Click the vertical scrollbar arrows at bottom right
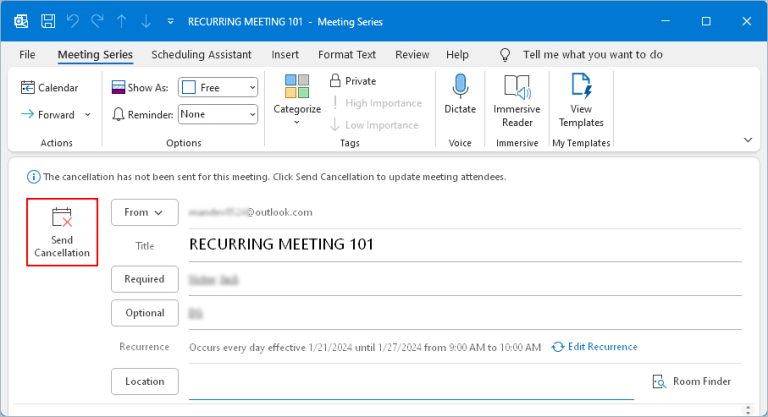Image resolution: width=768 pixels, height=417 pixels. coord(748,410)
